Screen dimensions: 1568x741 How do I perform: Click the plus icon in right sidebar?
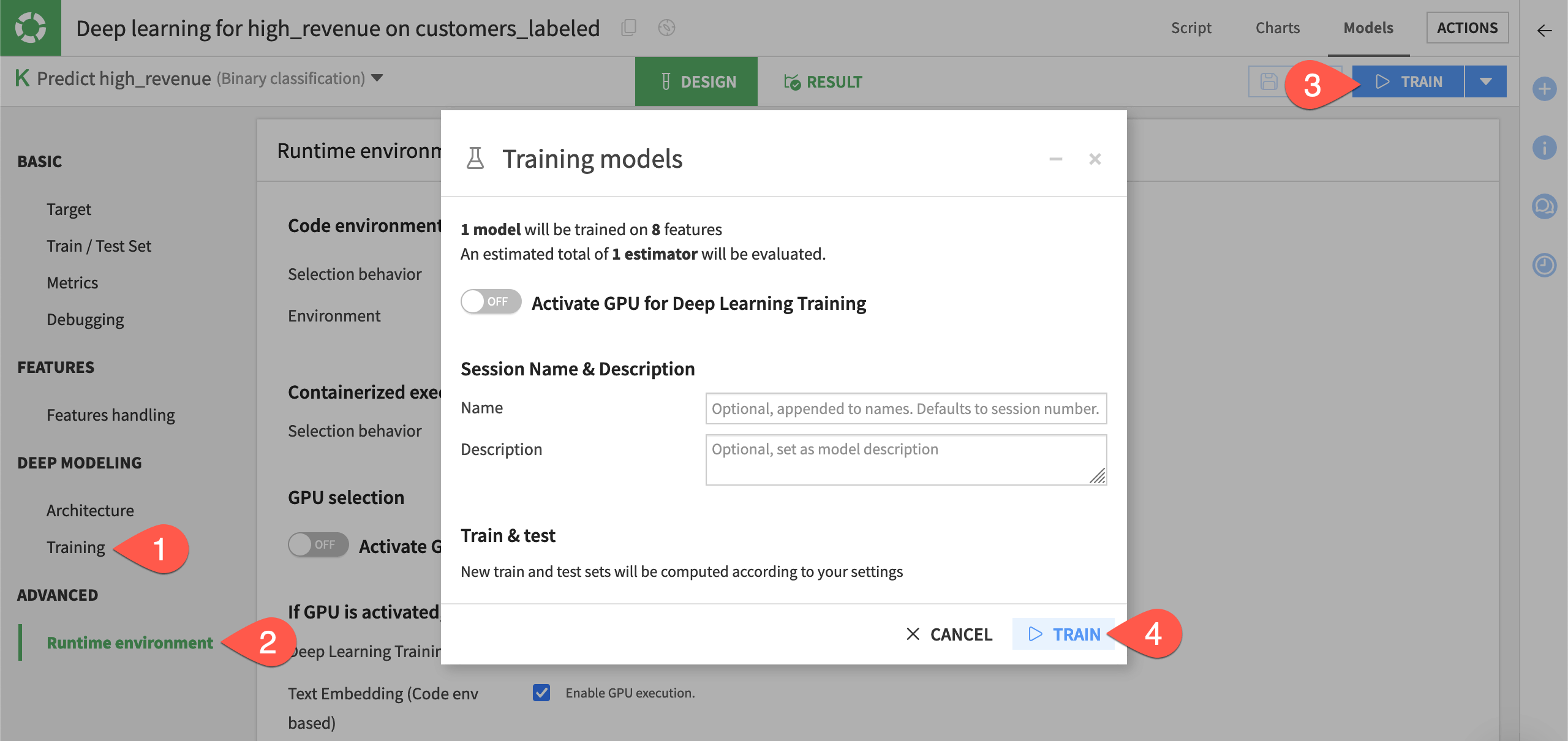pos(1545,89)
